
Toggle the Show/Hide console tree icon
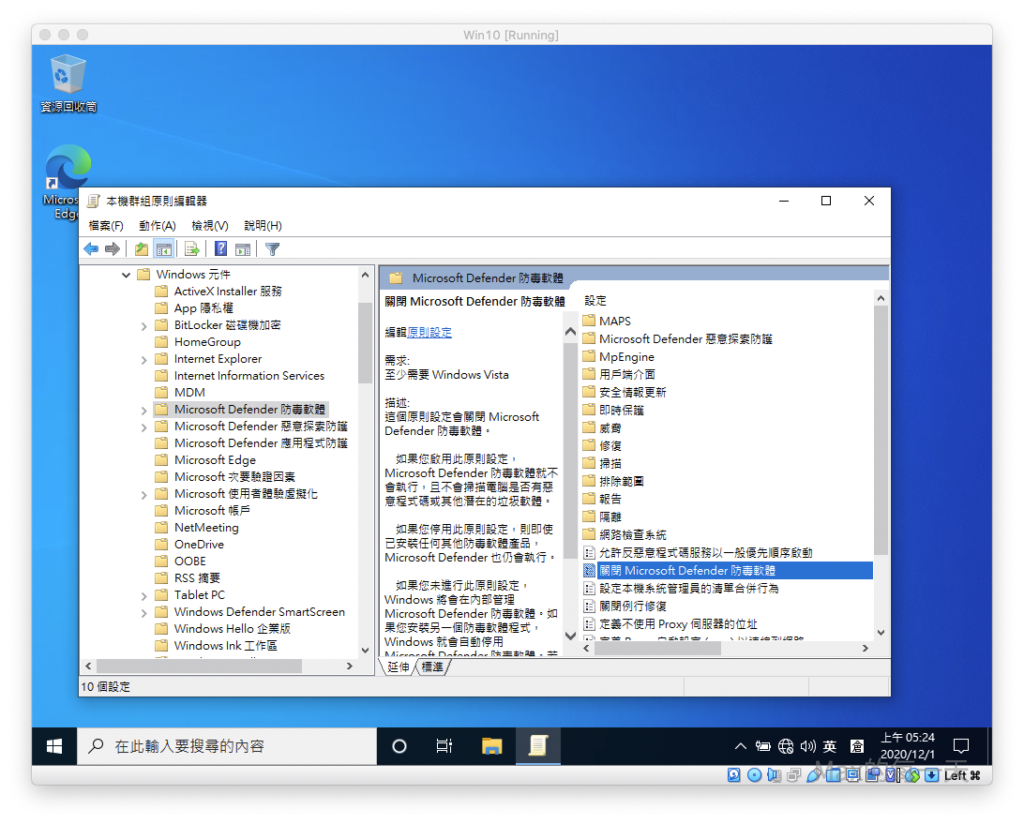pos(163,249)
